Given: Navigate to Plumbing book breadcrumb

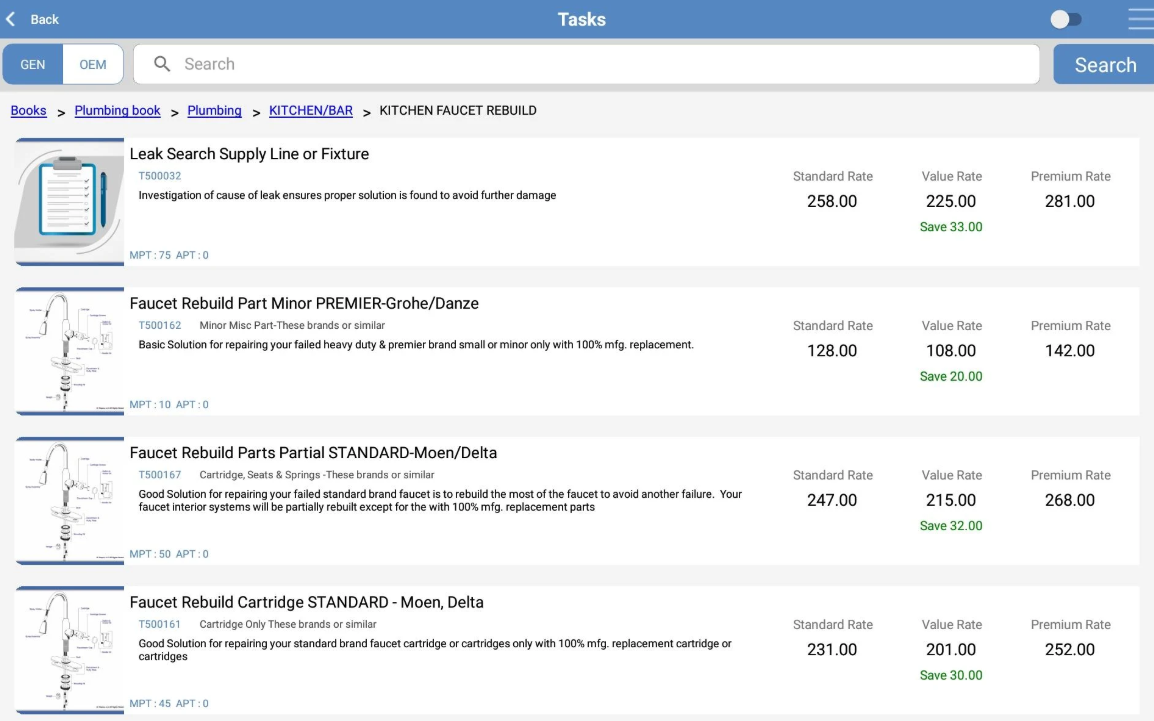Looking at the screenshot, I should pos(117,110).
